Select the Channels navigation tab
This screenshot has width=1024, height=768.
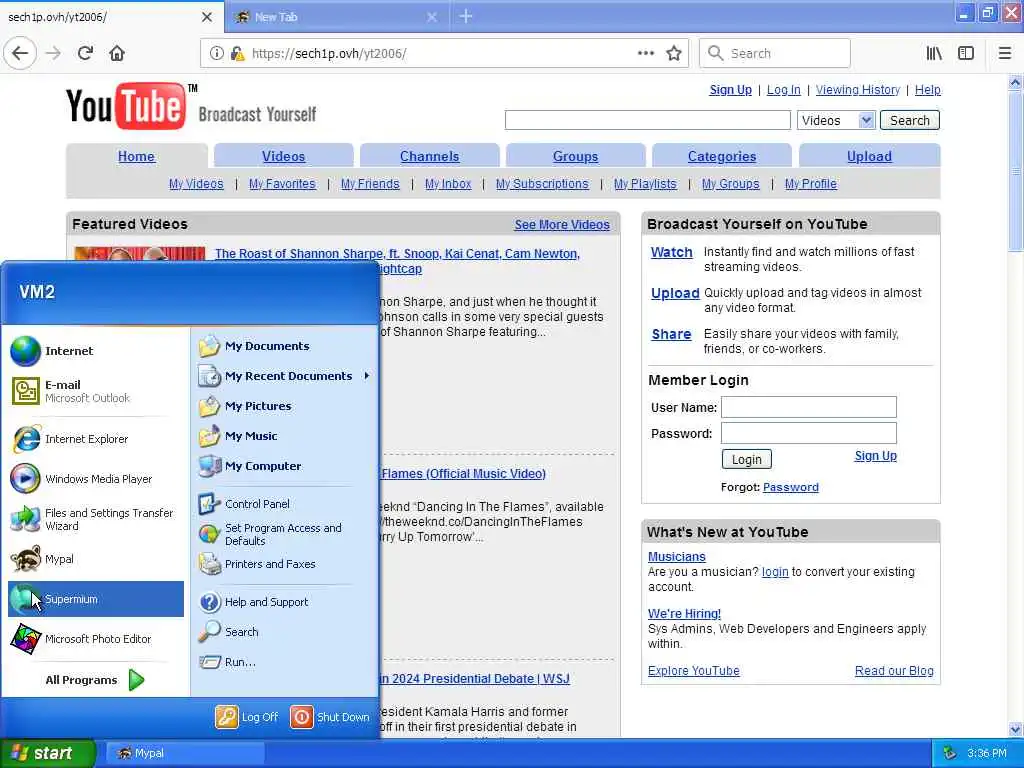pyautogui.click(x=430, y=157)
